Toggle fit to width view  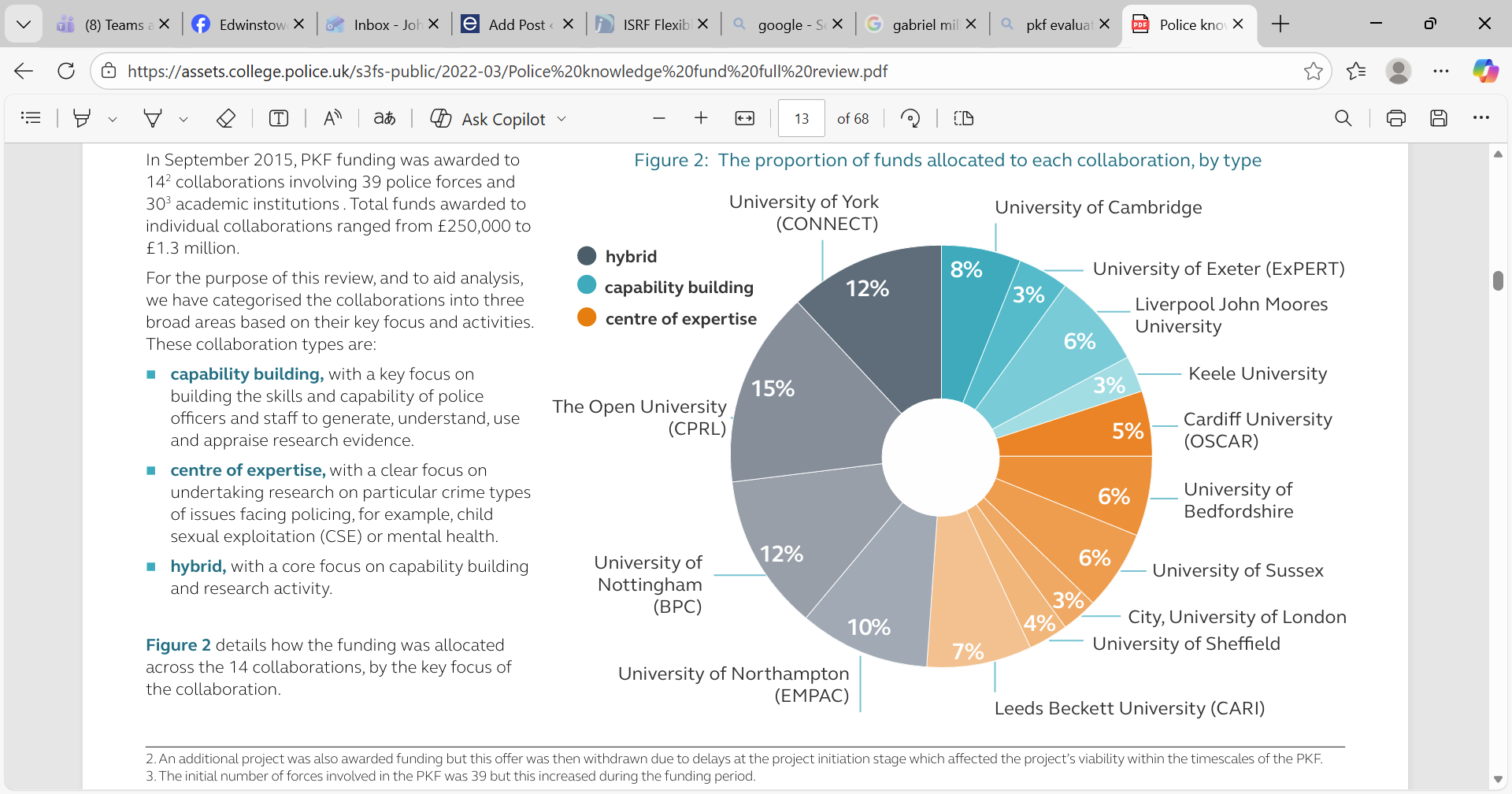pos(744,118)
